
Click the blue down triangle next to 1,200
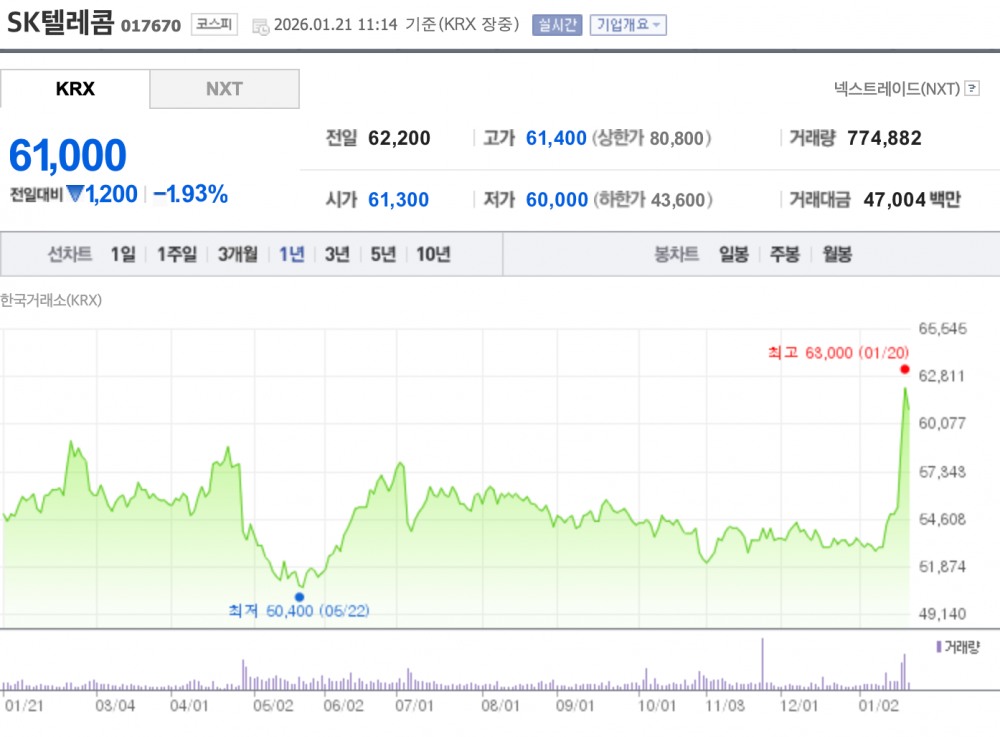(x=75, y=195)
